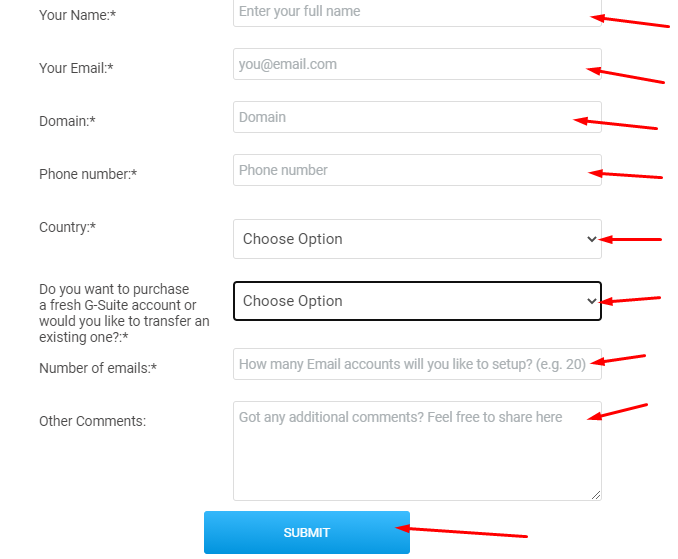This screenshot has width=678, height=559.
Task: Select the 'Domain:*' field label
Action: point(67,121)
